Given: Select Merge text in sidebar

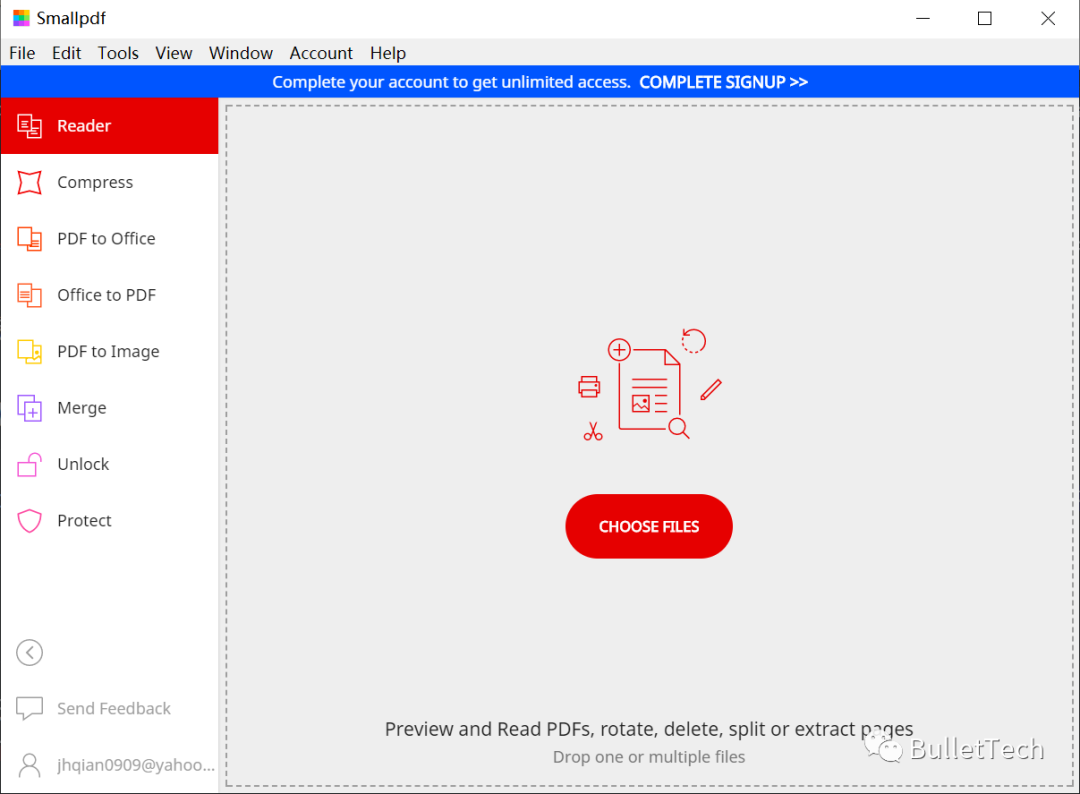Looking at the screenshot, I should [82, 408].
